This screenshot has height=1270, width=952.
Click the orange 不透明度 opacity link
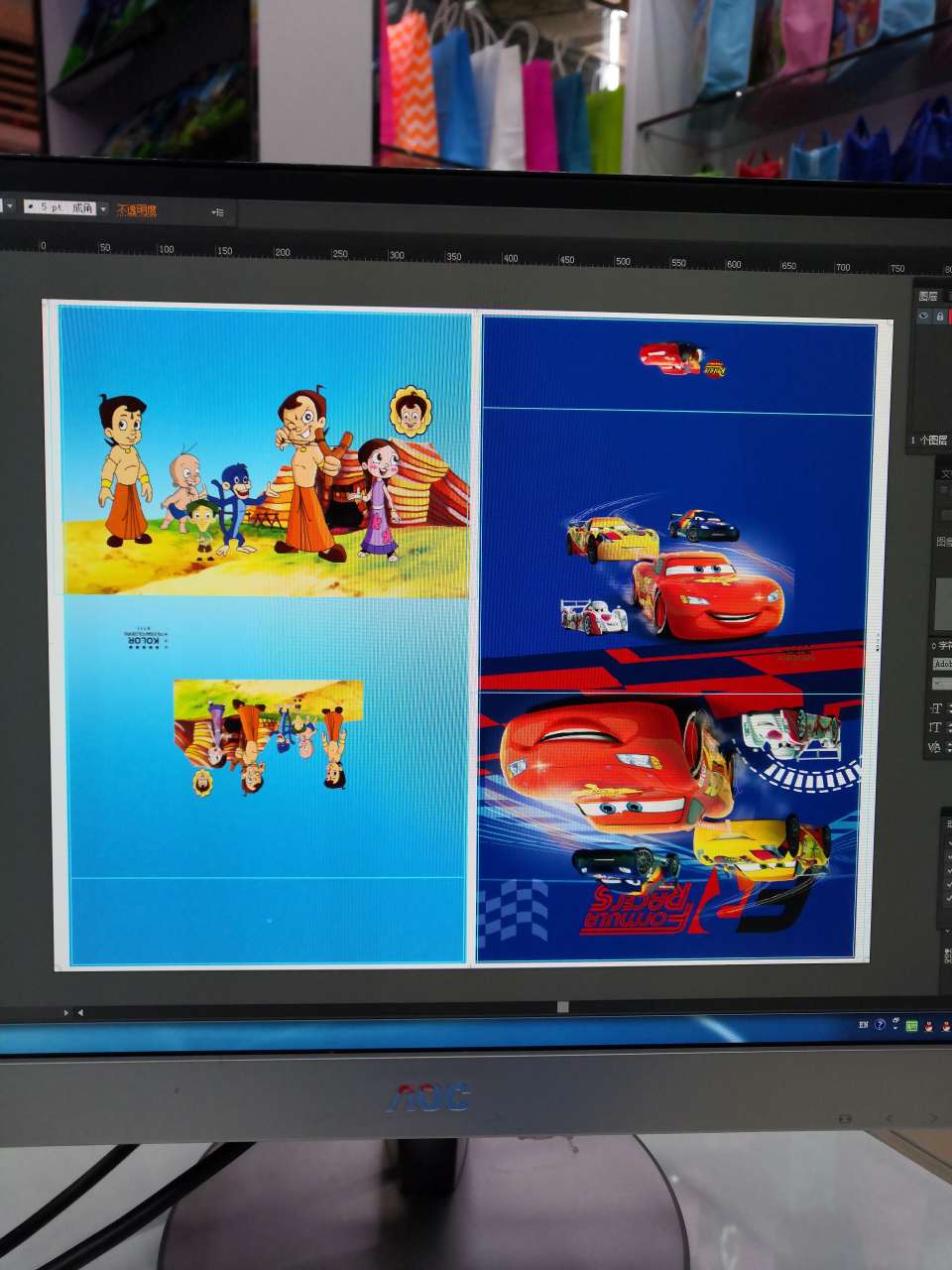[137, 210]
